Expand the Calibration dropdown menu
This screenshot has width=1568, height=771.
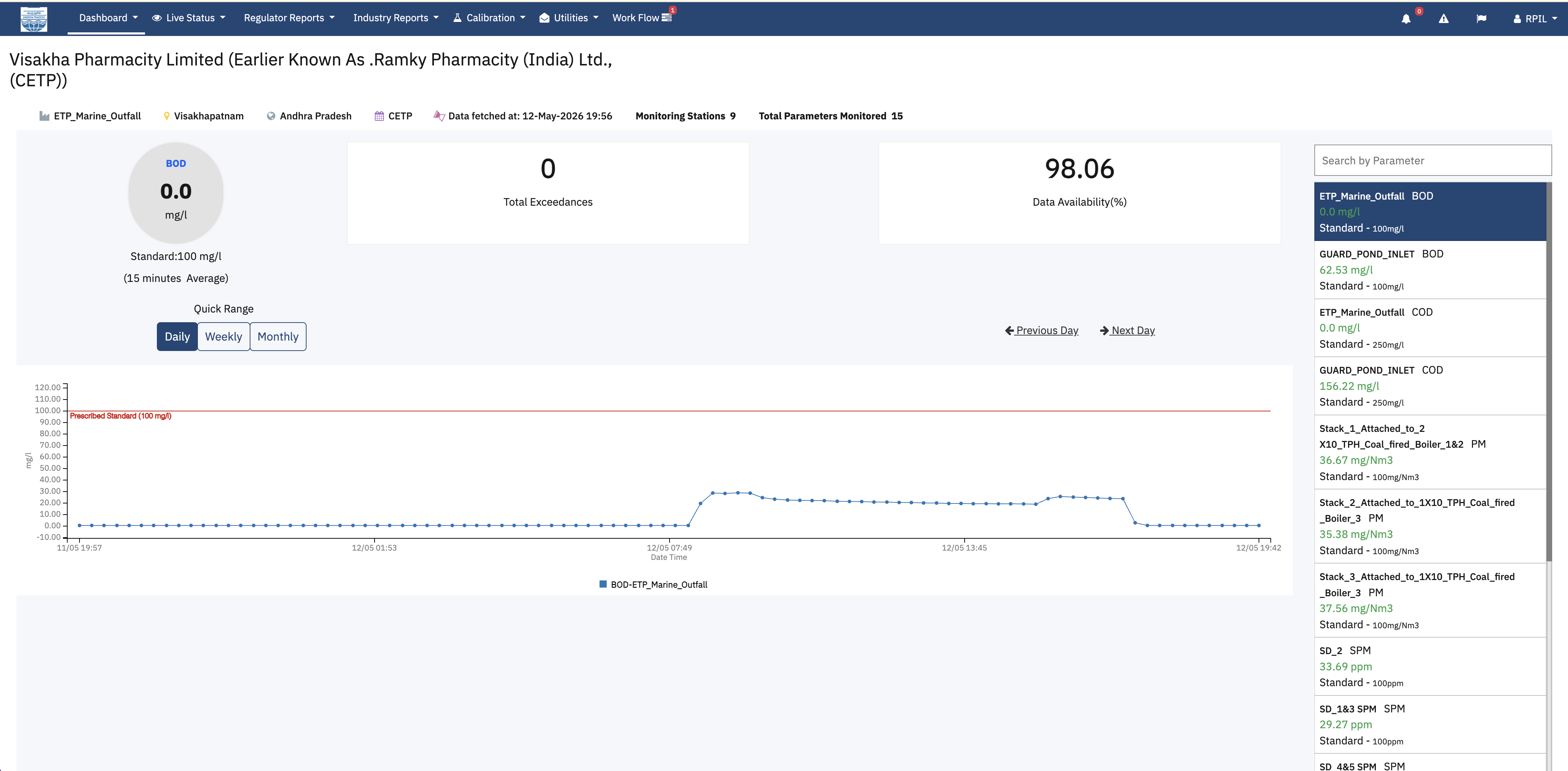click(489, 18)
